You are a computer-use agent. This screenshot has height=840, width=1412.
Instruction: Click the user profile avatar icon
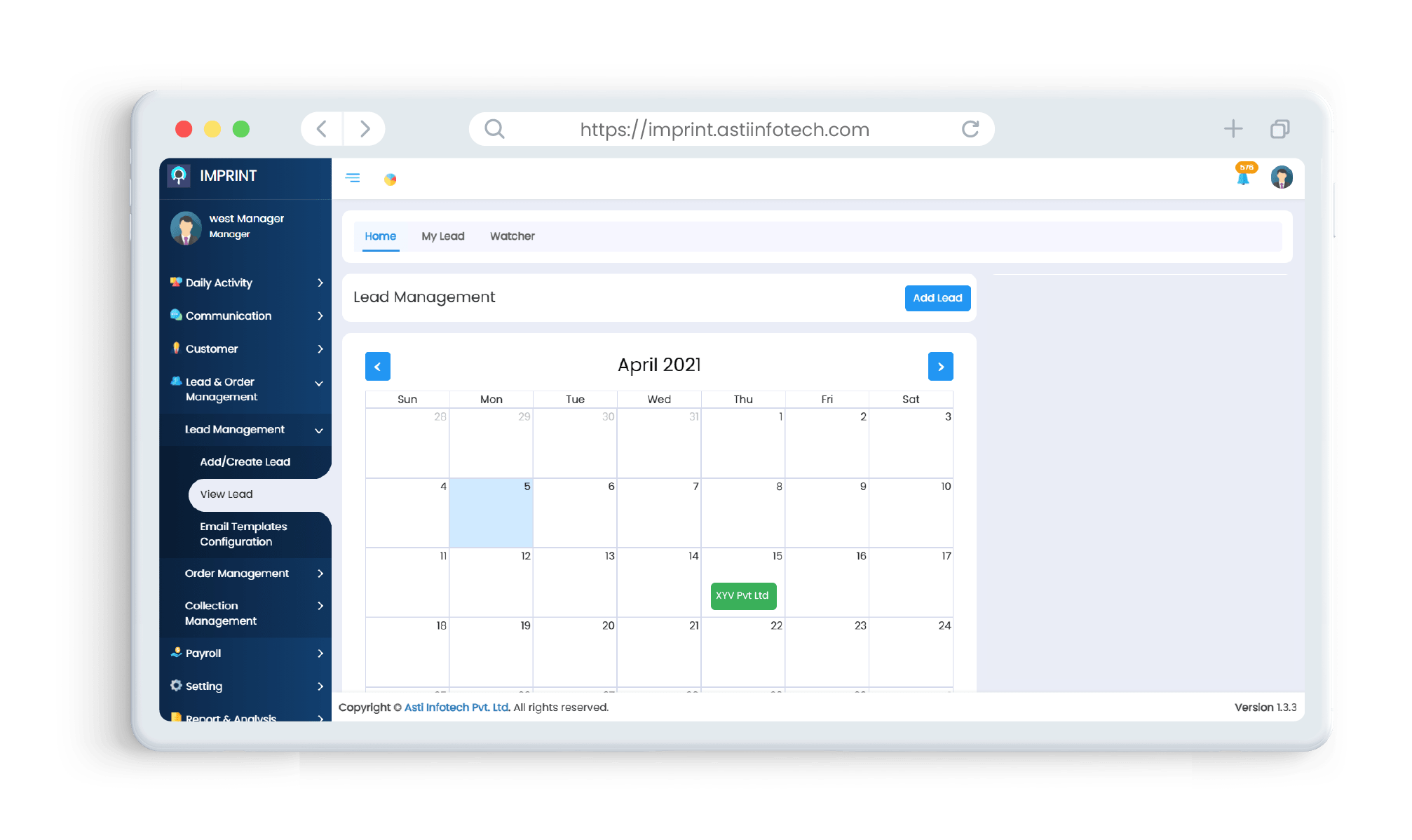(1281, 175)
